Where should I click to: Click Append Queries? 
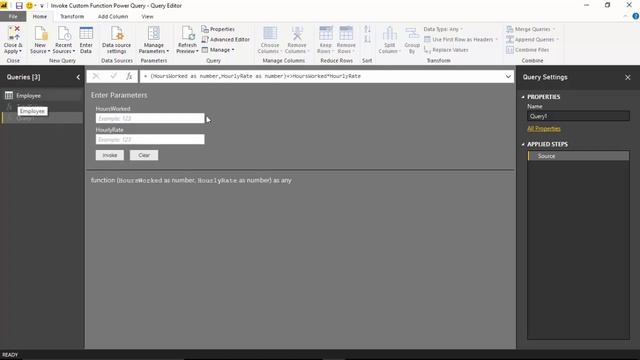click(x=532, y=40)
